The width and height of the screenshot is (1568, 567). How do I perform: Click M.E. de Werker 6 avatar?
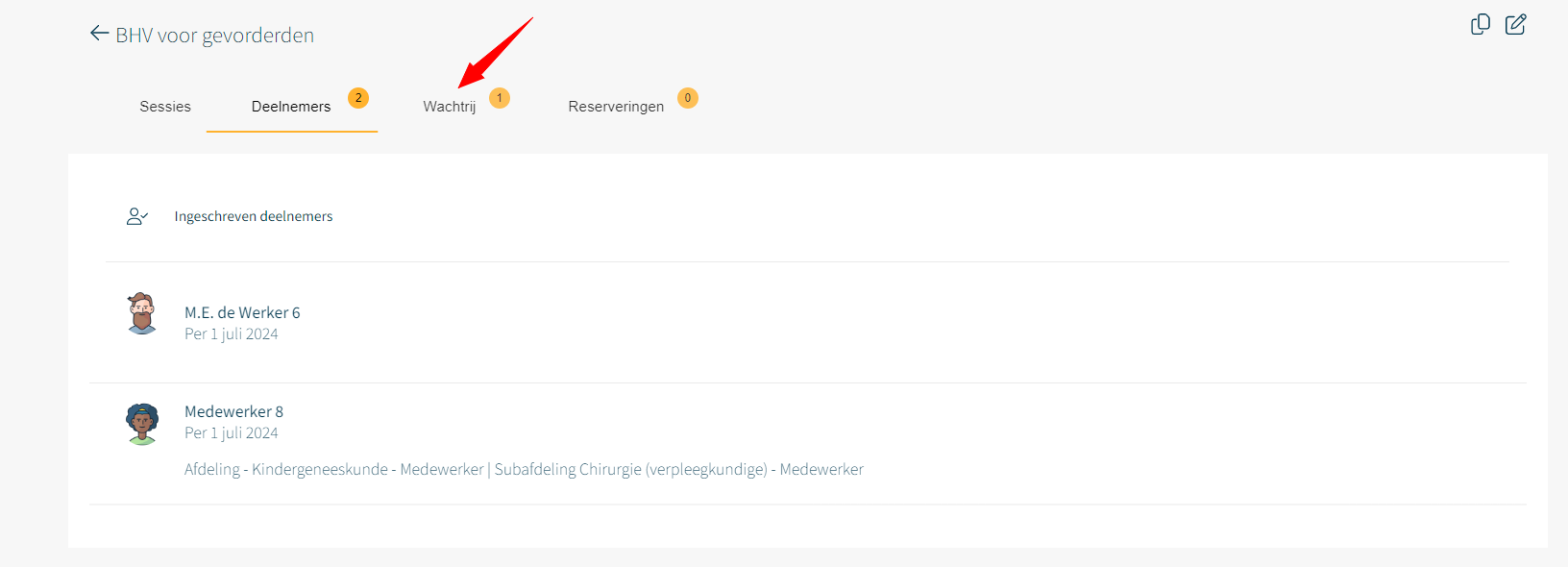142,313
